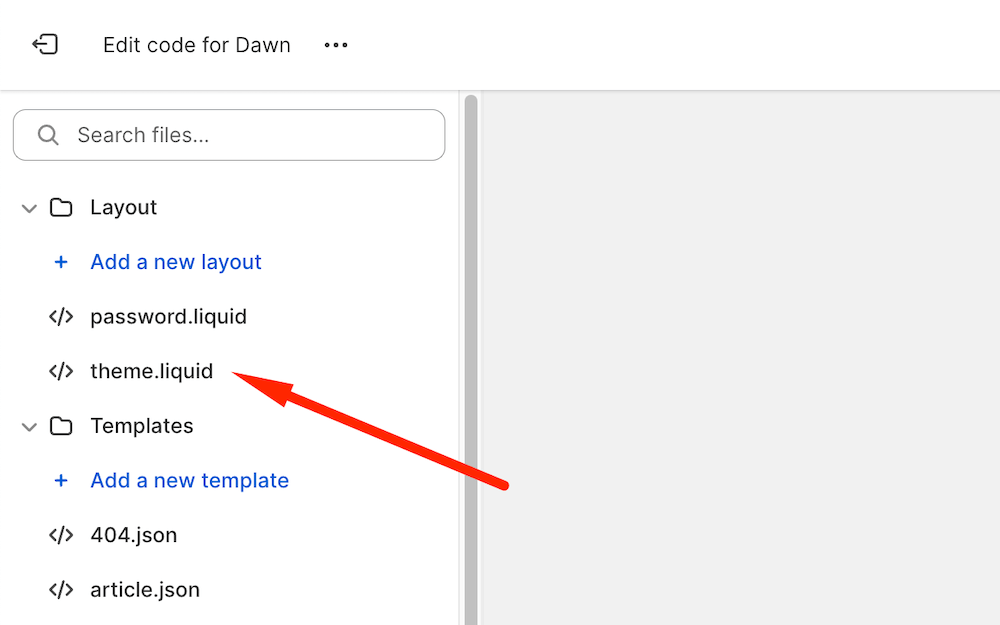Collapse the Layout folder chevron

pos(29,208)
